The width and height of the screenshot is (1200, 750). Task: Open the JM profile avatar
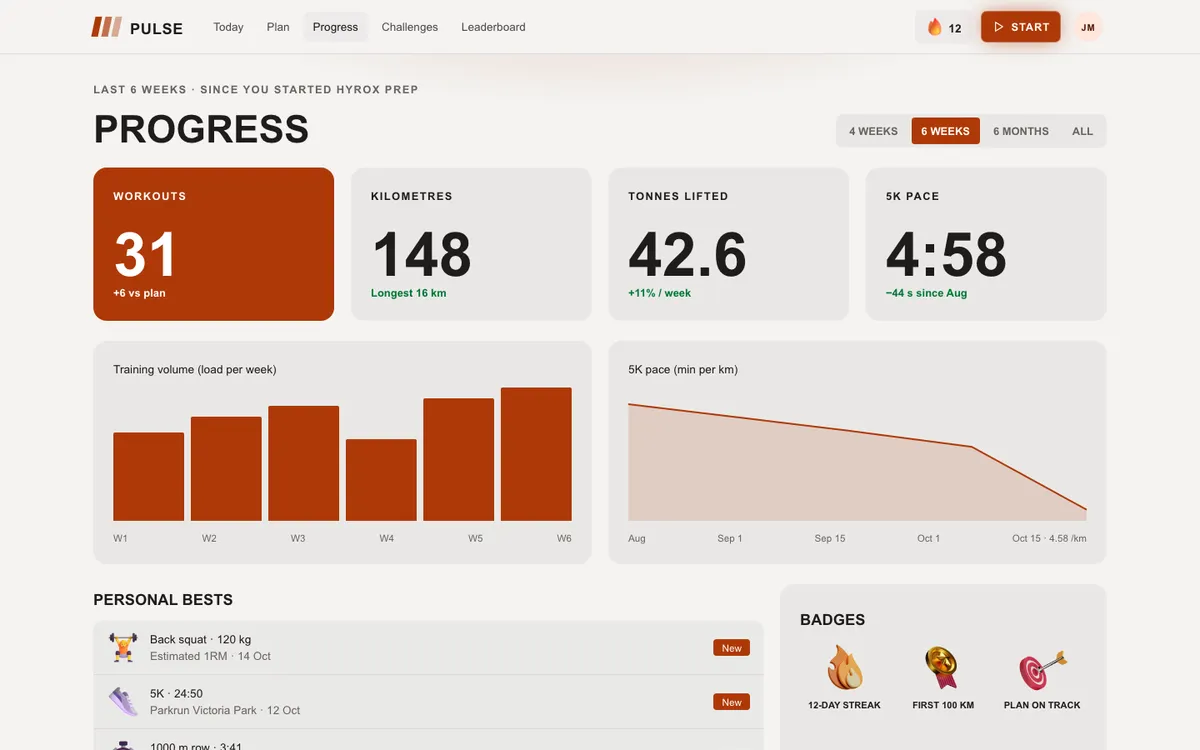(1088, 27)
